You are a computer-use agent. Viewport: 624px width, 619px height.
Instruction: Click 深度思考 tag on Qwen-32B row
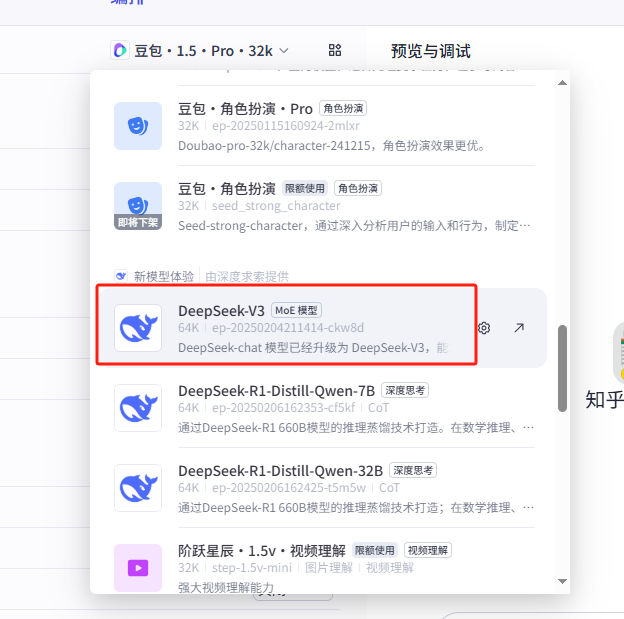[x=413, y=471]
